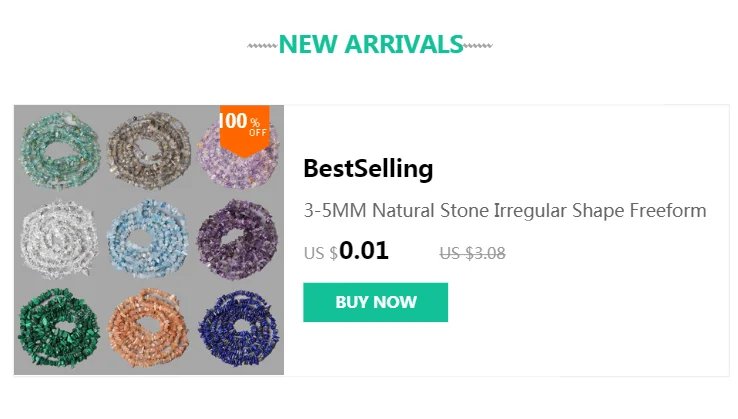Select the dark purple bead strand

(x=240, y=238)
